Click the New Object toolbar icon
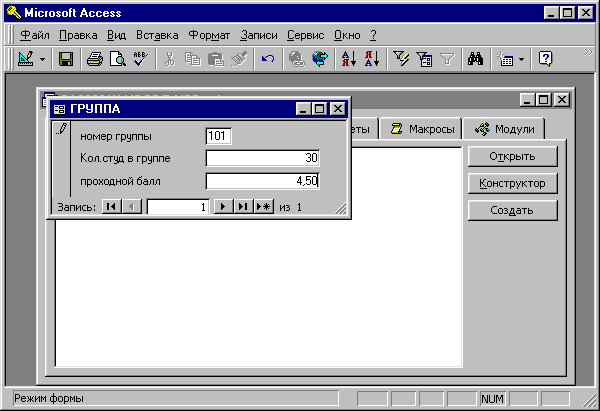The image size is (600, 411). pos(504,59)
